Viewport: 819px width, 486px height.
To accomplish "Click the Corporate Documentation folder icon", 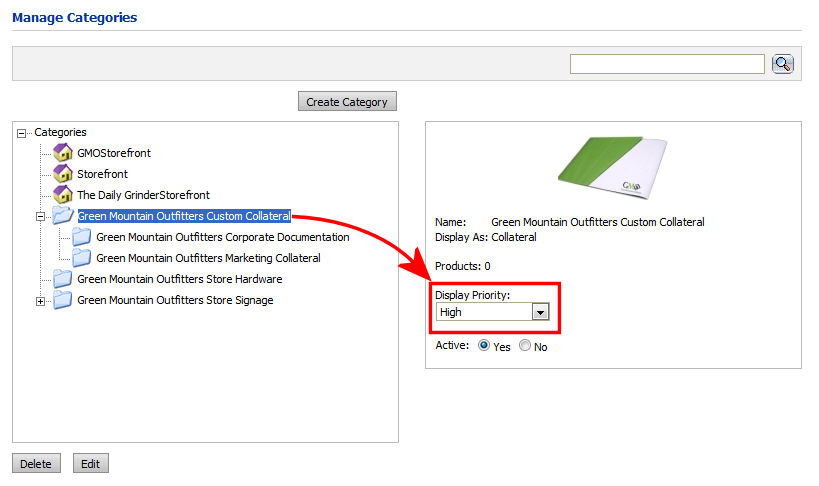I will point(82,237).
